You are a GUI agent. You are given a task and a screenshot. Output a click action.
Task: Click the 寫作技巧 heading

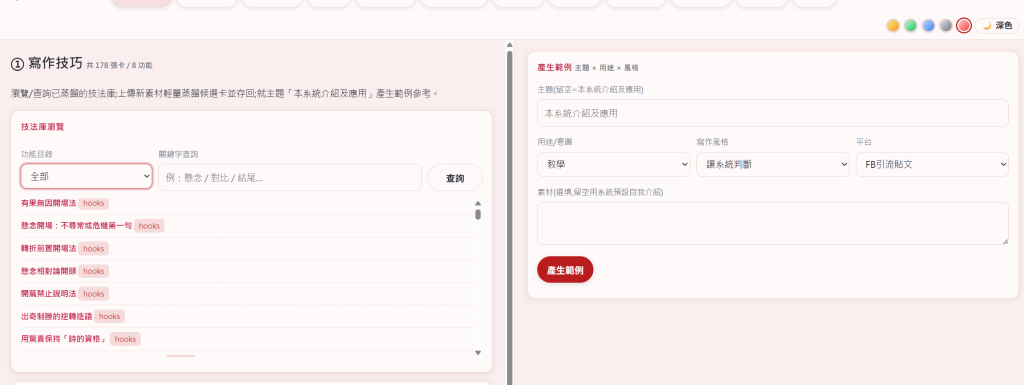[47, 63]
